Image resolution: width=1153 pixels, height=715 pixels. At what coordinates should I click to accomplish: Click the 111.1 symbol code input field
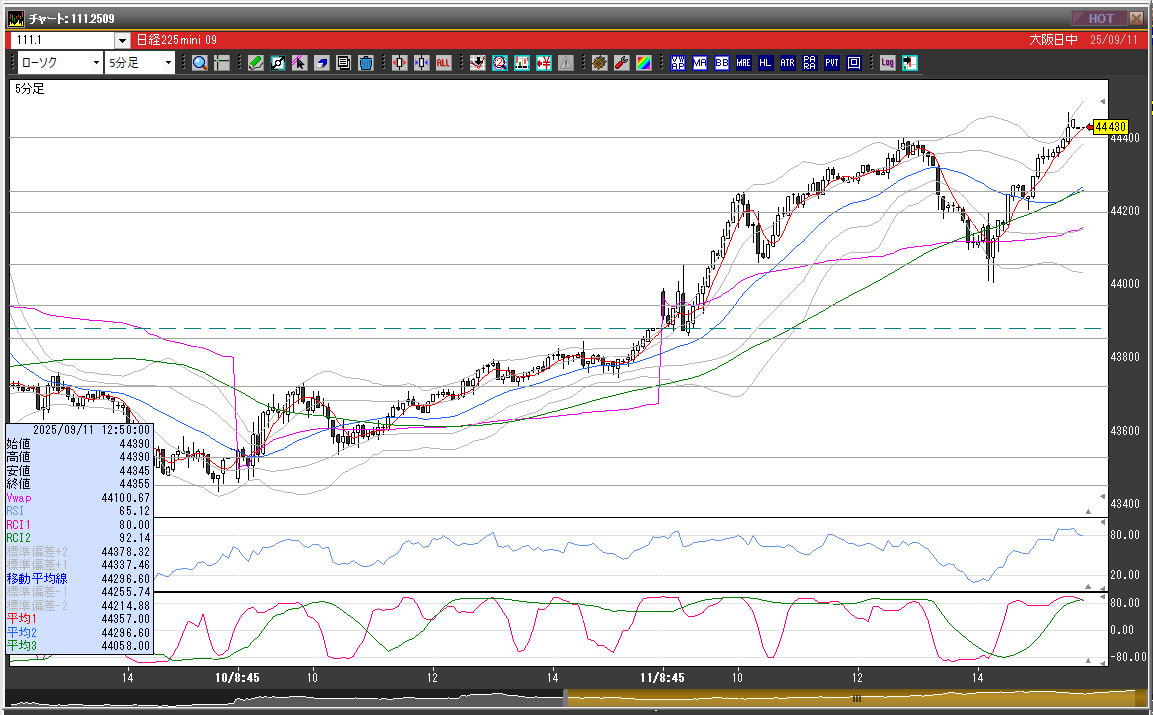(62, 40)
